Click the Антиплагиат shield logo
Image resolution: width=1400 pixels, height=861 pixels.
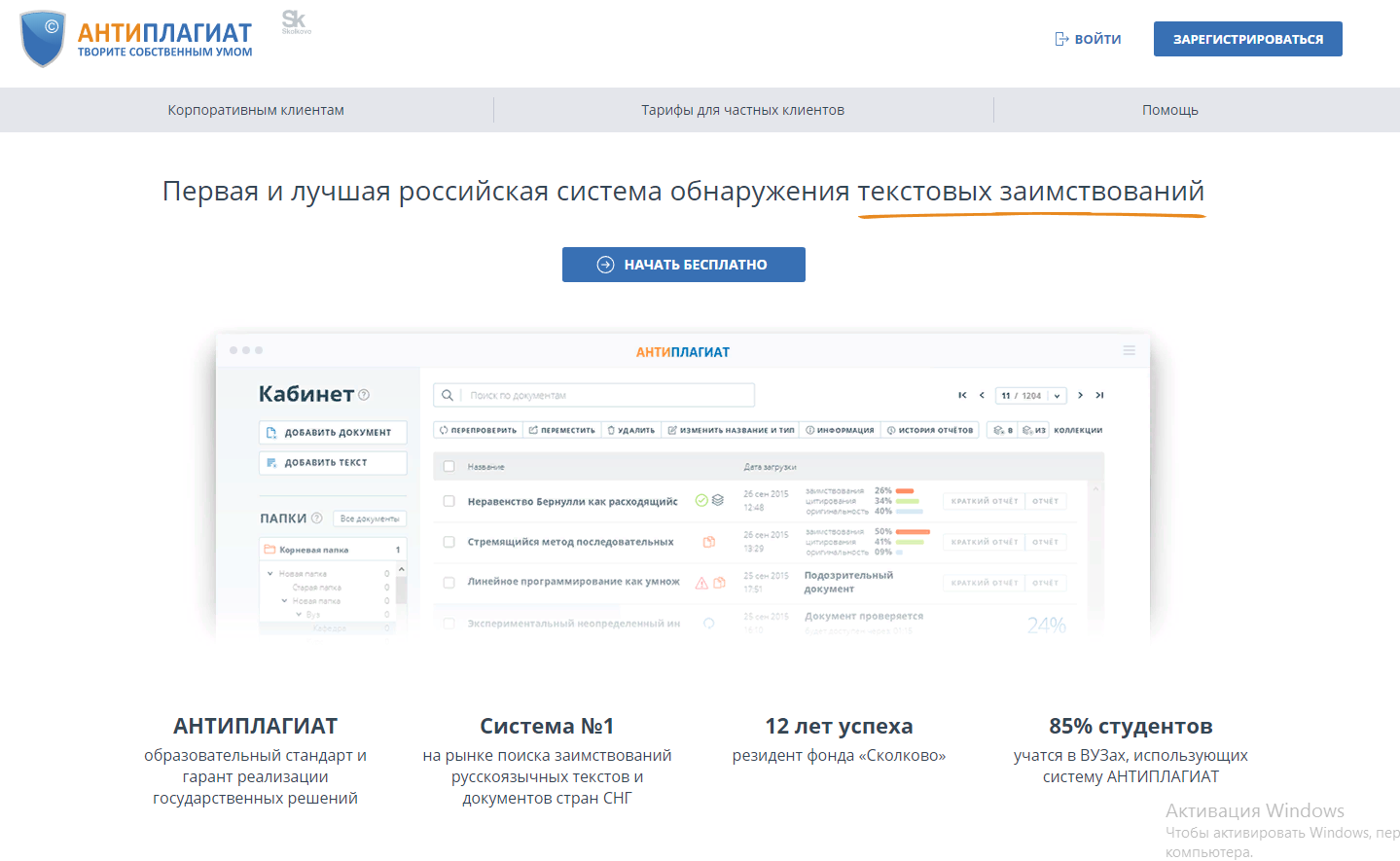pos(43,39)
